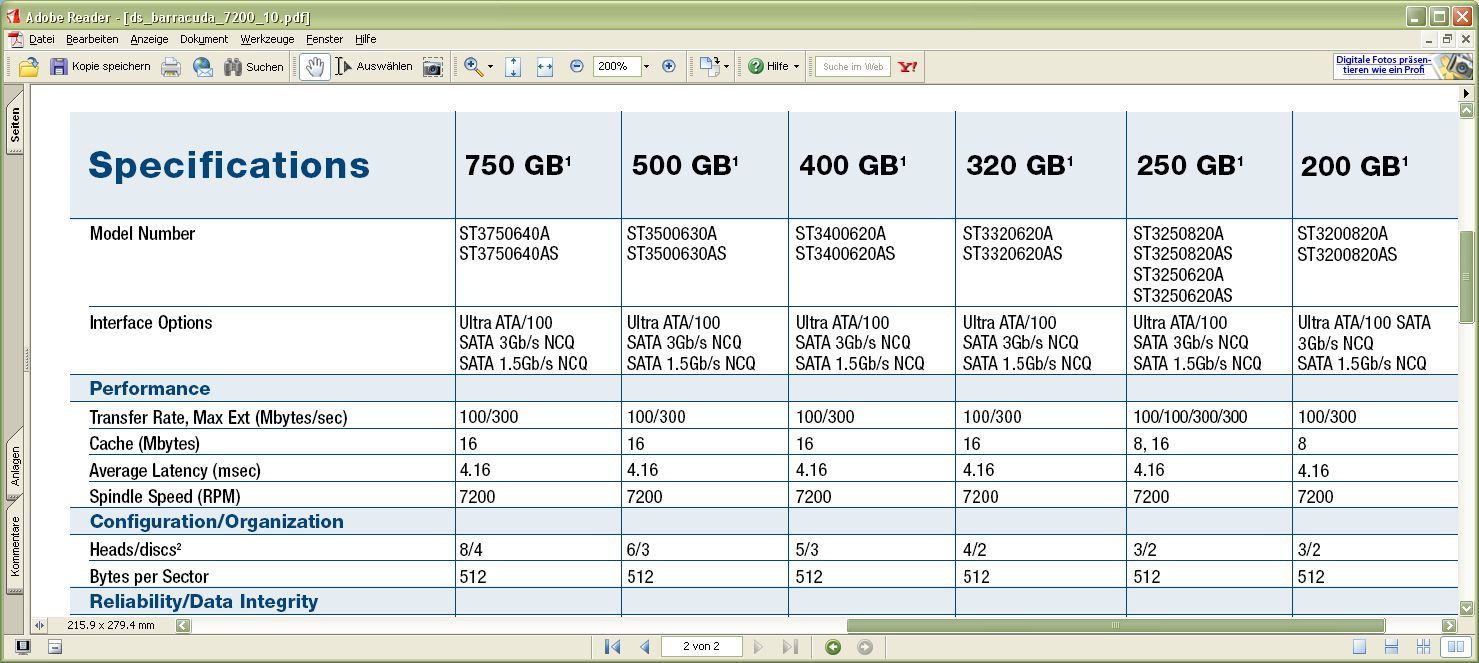Open the Datei menu
Screen dimensions: 1479x663
pyautogui.click(x=42, y=39)
